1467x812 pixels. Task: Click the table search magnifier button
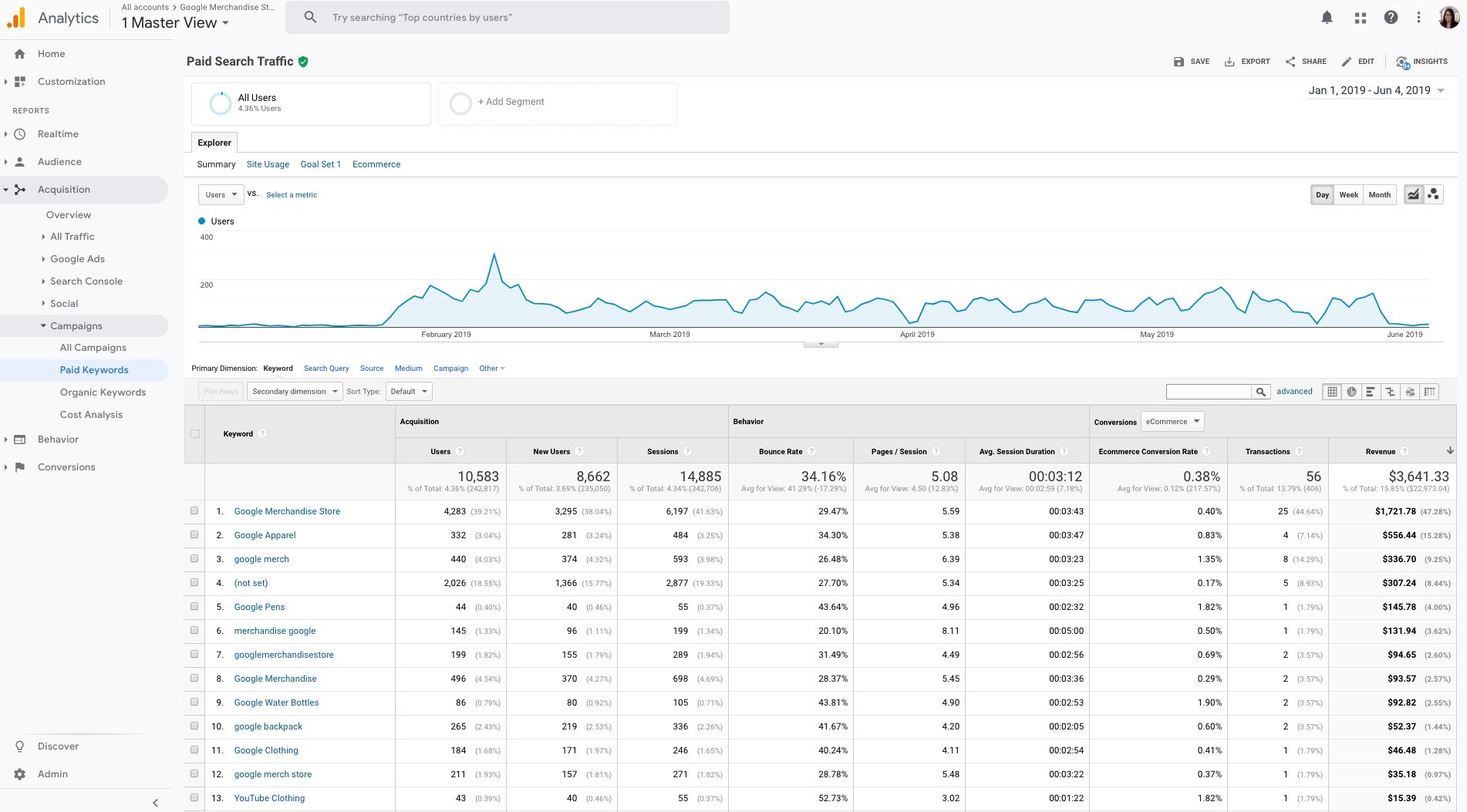tap(1260, 392)
